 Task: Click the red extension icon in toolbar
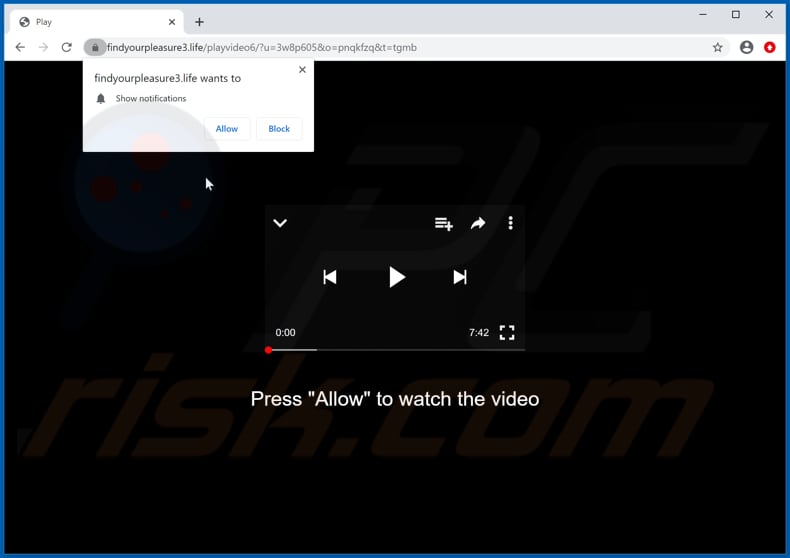770,47
